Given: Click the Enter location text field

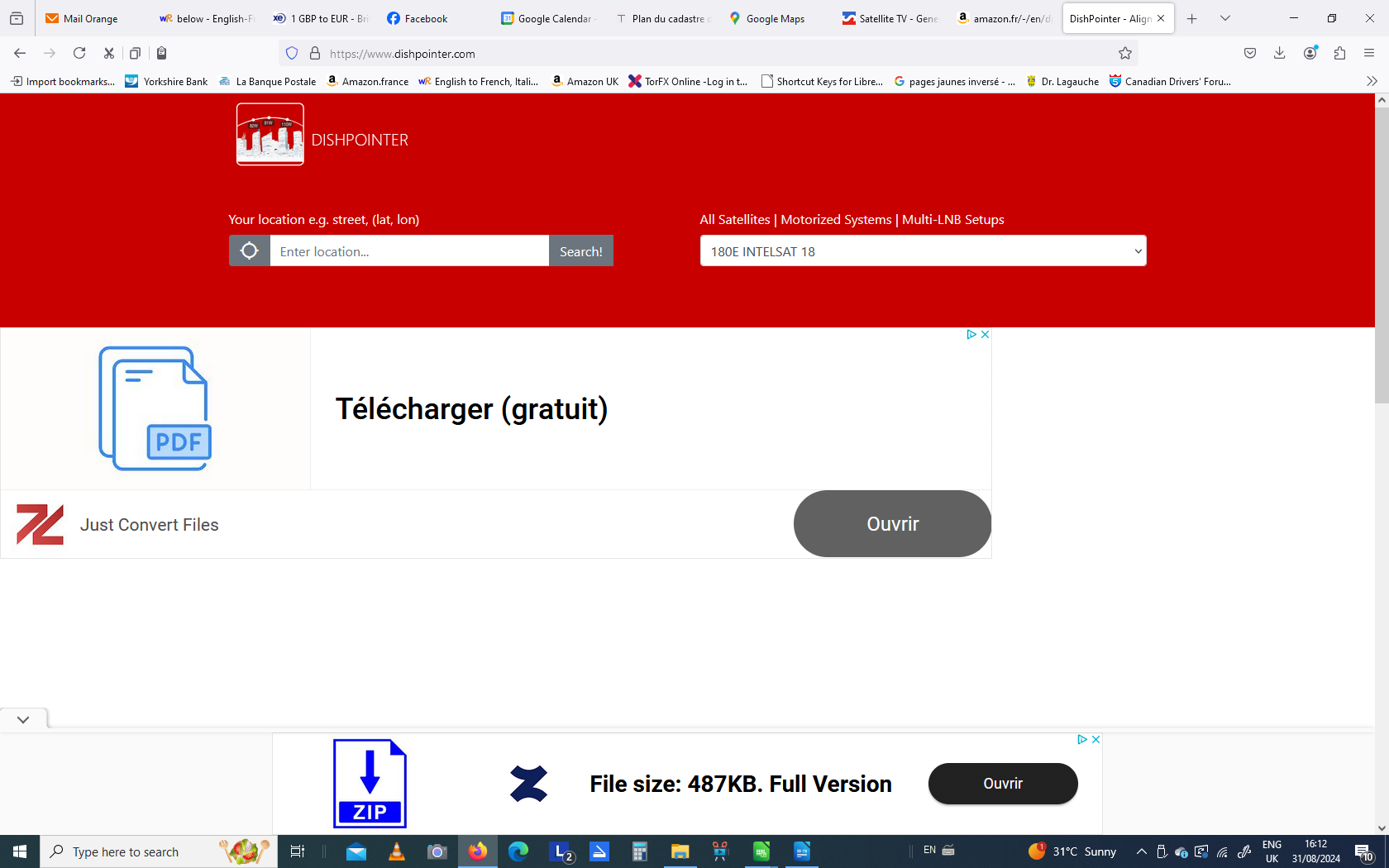Looking at the screenshot, I should [x=409, y=251].
